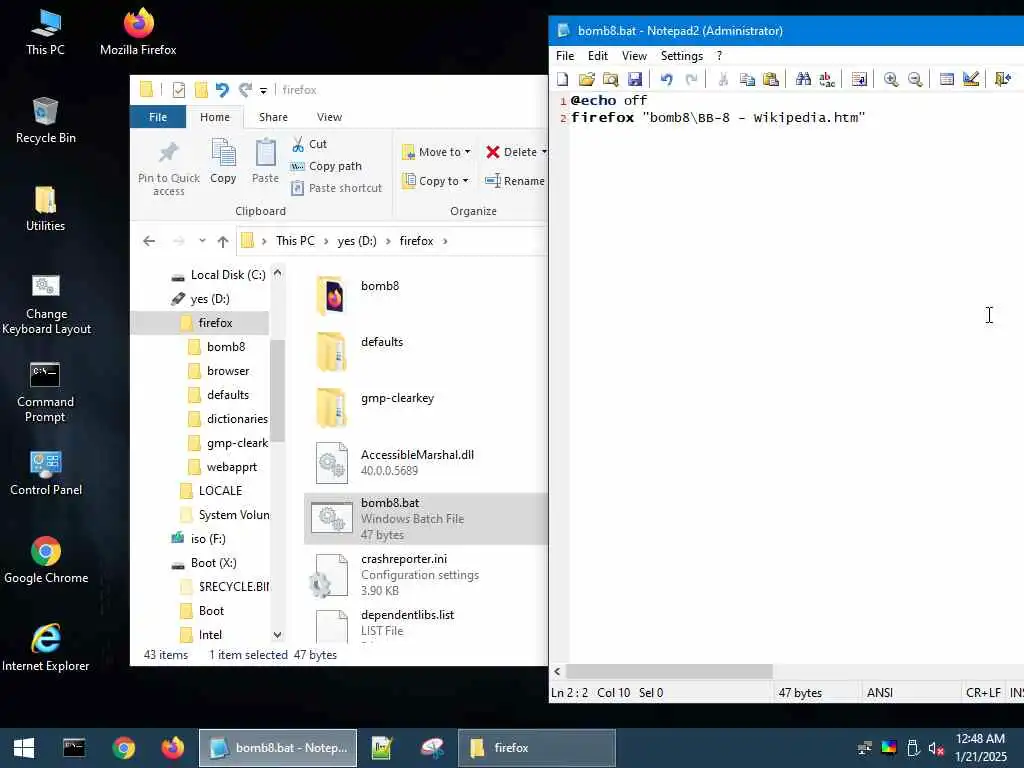This screenshot has height=768, width=1024.
Task: Open the Customize Quick Access Toolbar arrow
Action: (263, 91)
